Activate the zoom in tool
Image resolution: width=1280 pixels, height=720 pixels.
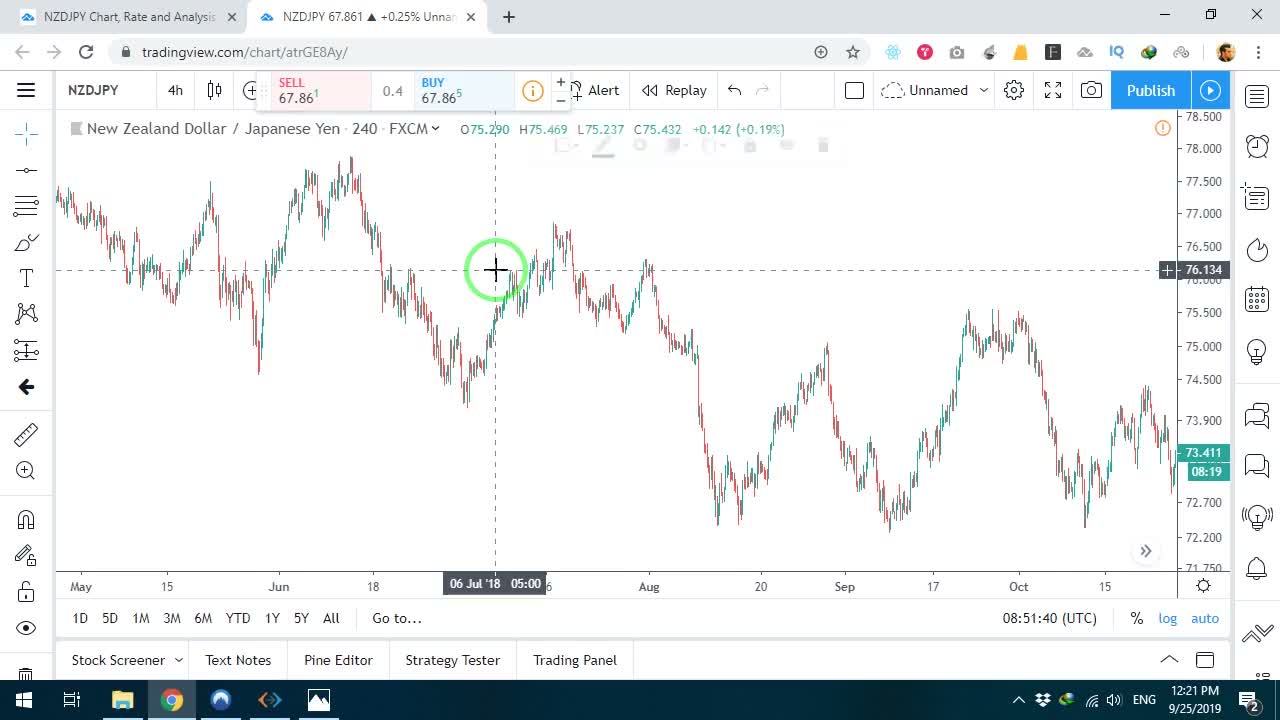tap(26, 471)
